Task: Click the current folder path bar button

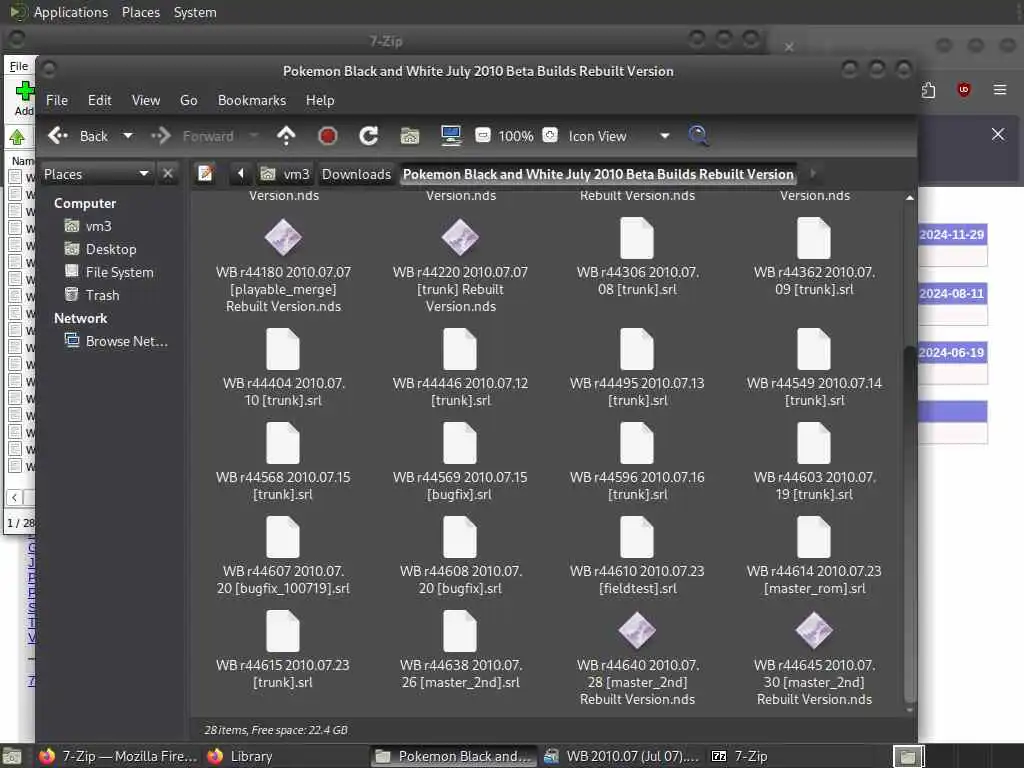Action: (598, 174)
